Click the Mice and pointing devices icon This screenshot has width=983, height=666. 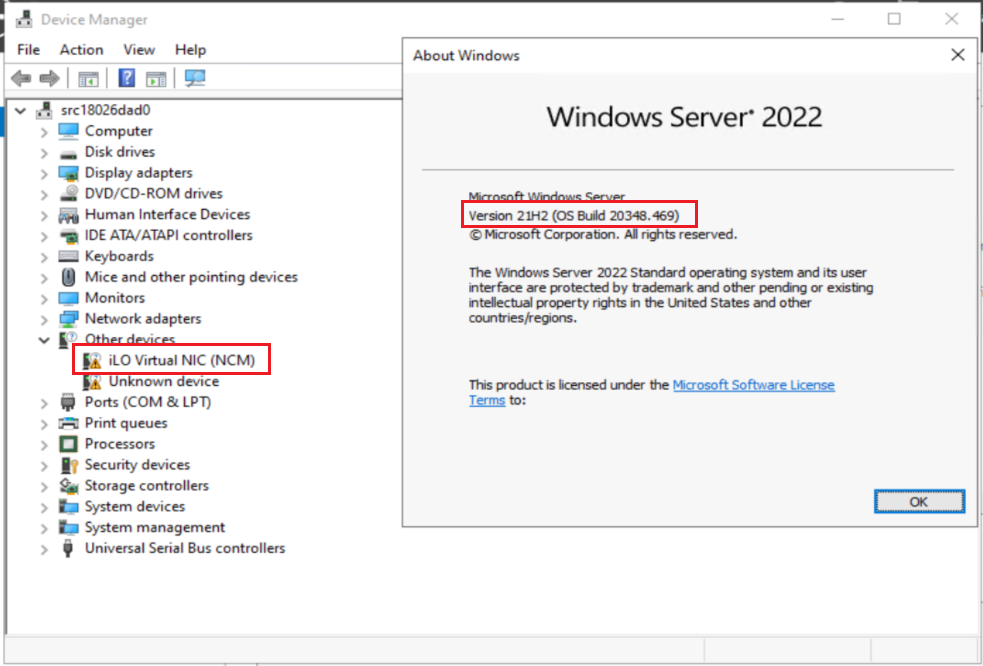tap(68, 277)
